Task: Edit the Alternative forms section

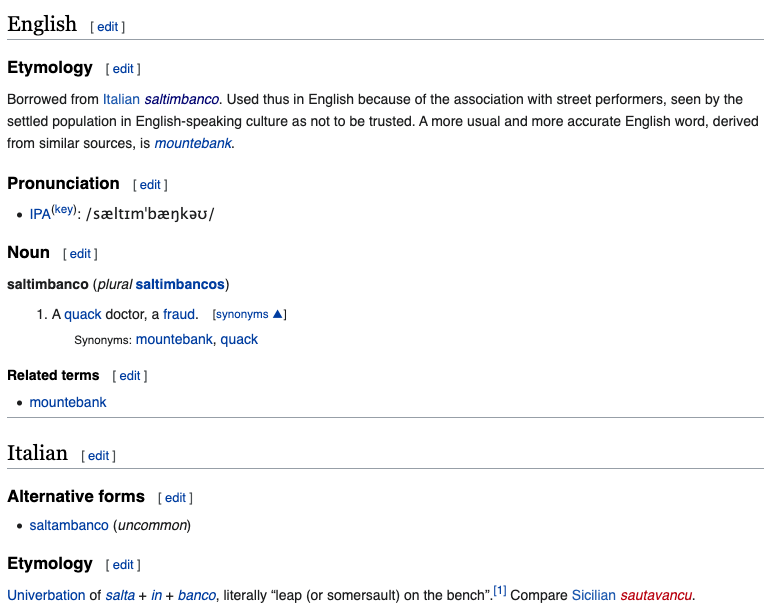Action: (x=175, y=498)
